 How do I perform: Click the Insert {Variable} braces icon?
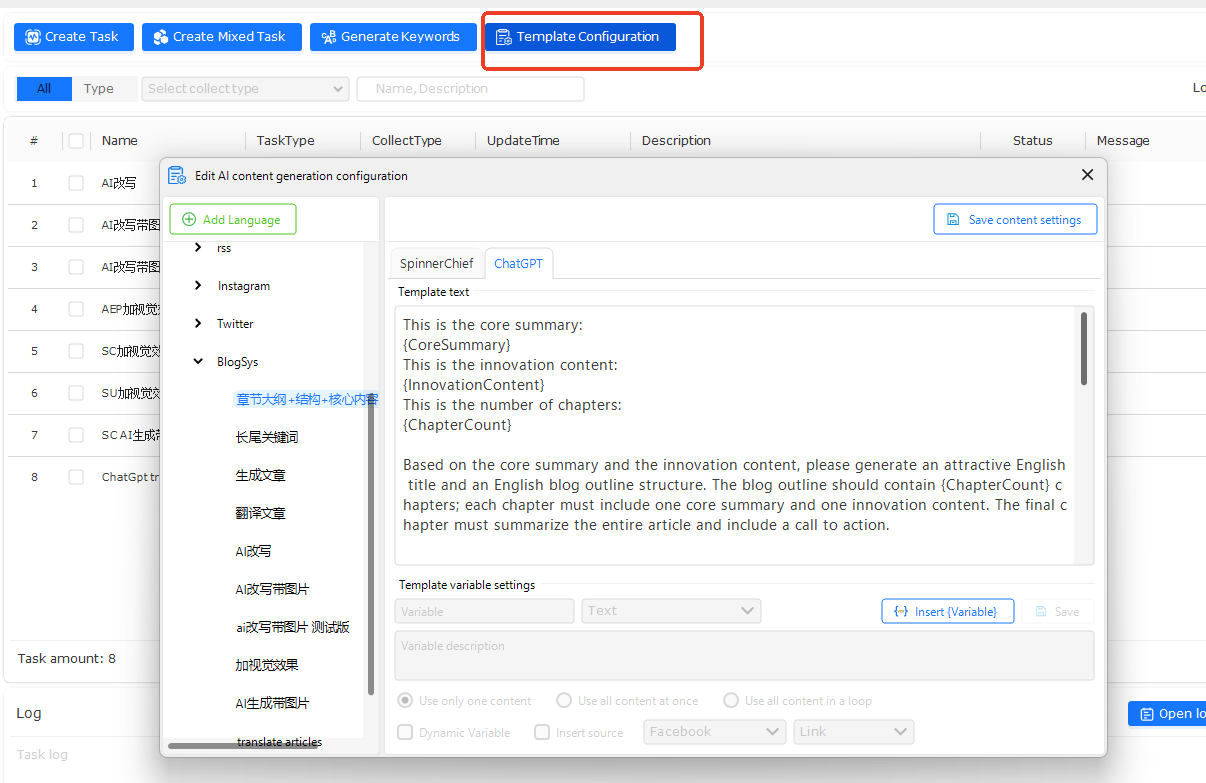pos(900,611)
